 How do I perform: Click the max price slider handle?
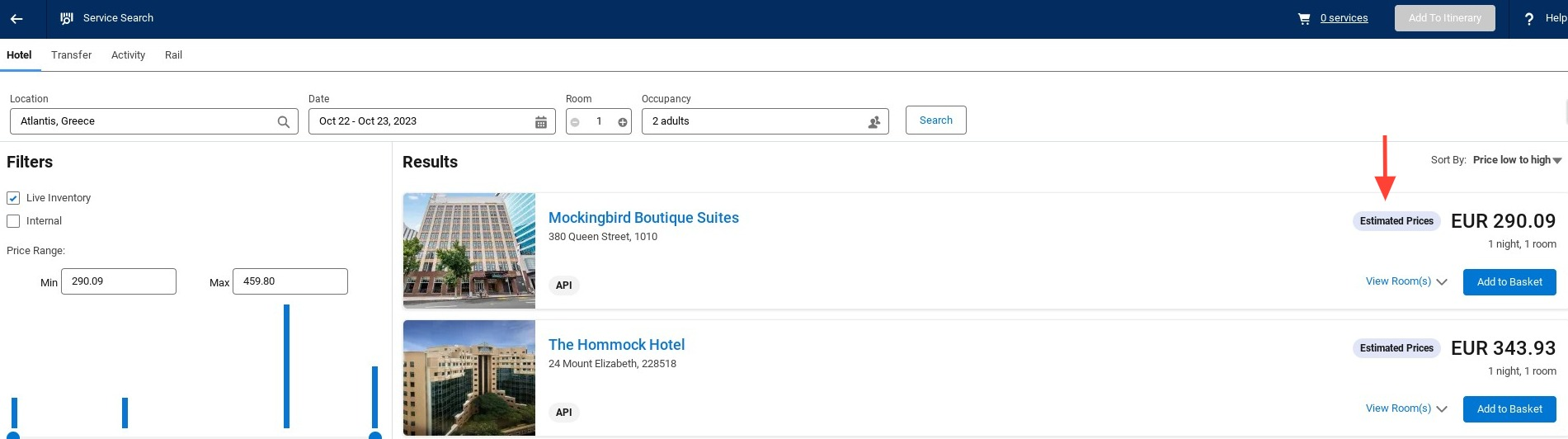375,435
